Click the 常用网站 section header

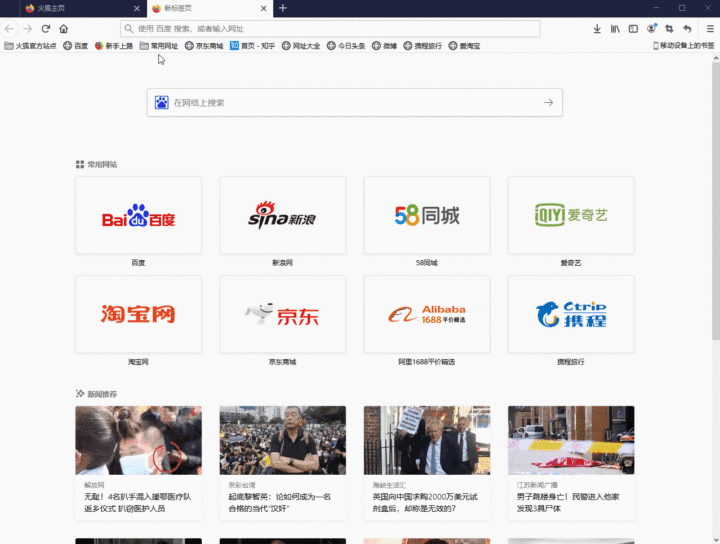click(x=96, y=164)
